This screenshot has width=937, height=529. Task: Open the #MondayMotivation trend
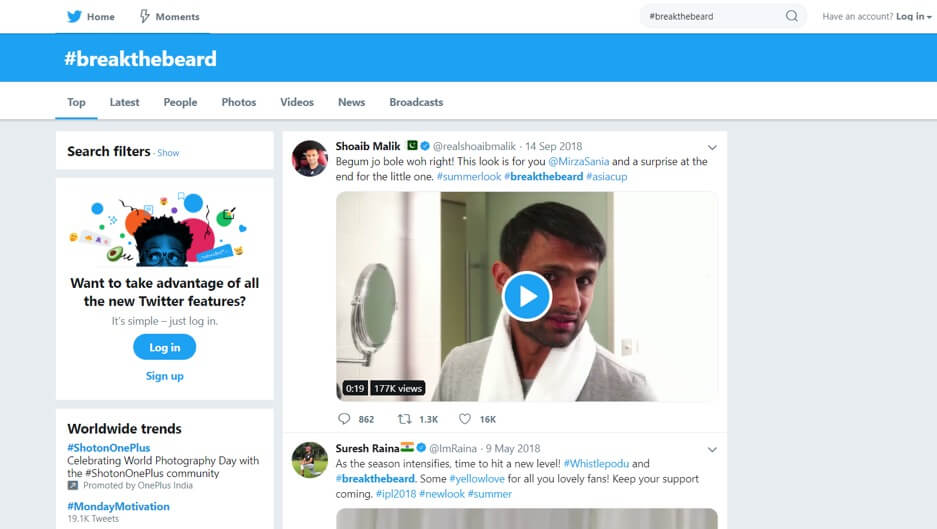coord(118,506)
